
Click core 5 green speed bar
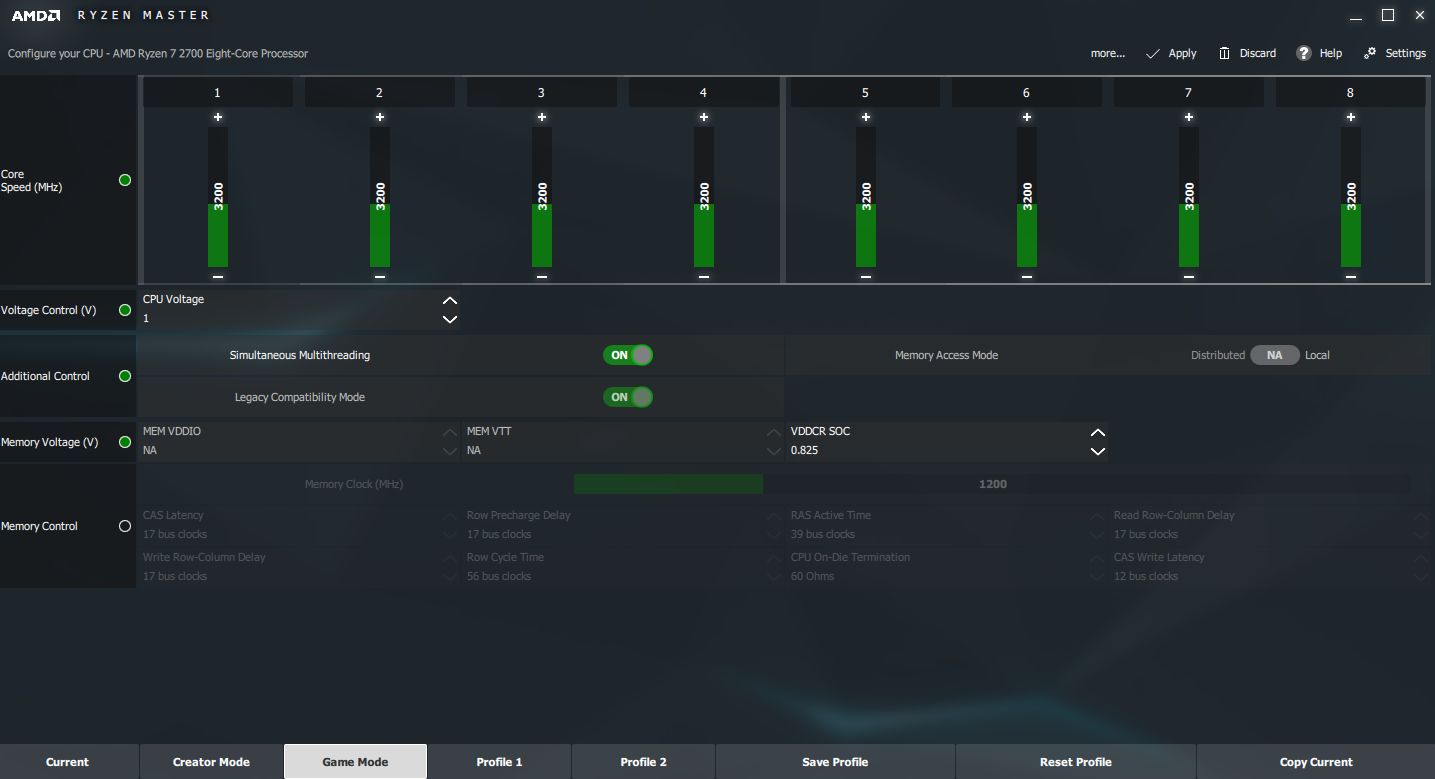pos(866,235)
